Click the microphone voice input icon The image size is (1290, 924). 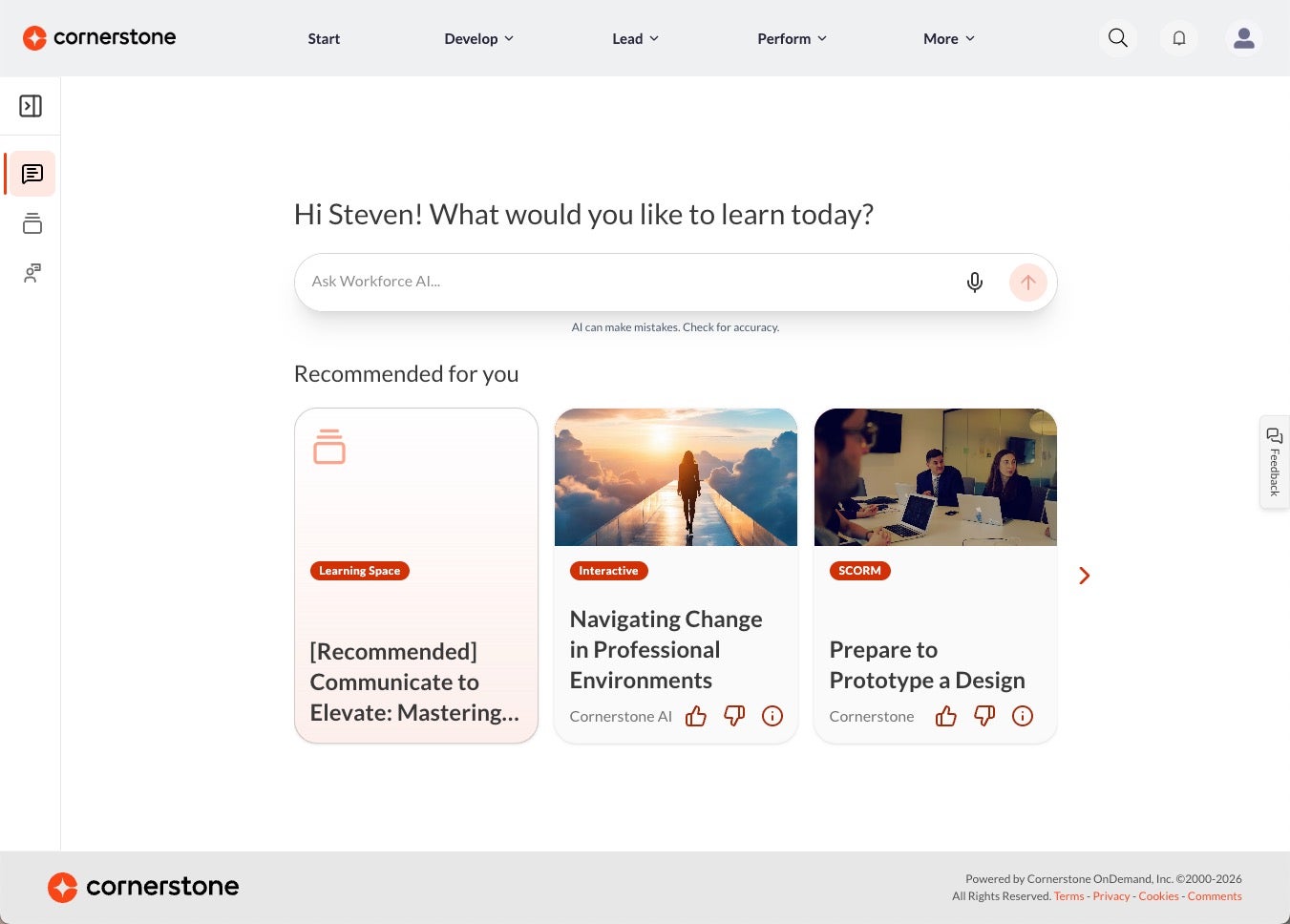tap(975, 282)
